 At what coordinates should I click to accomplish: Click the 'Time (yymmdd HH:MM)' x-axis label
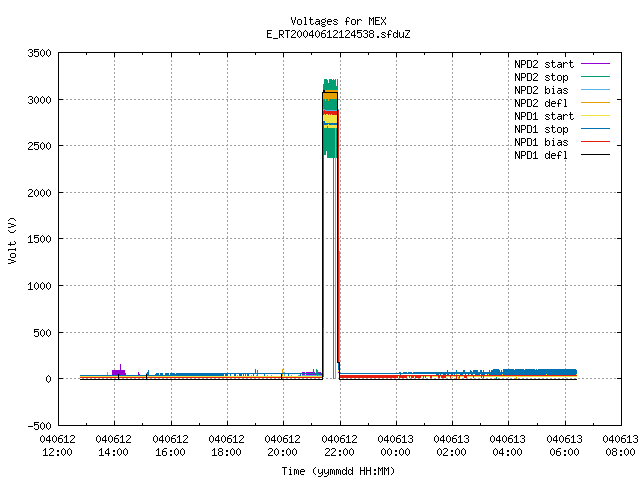pos(338,471)
